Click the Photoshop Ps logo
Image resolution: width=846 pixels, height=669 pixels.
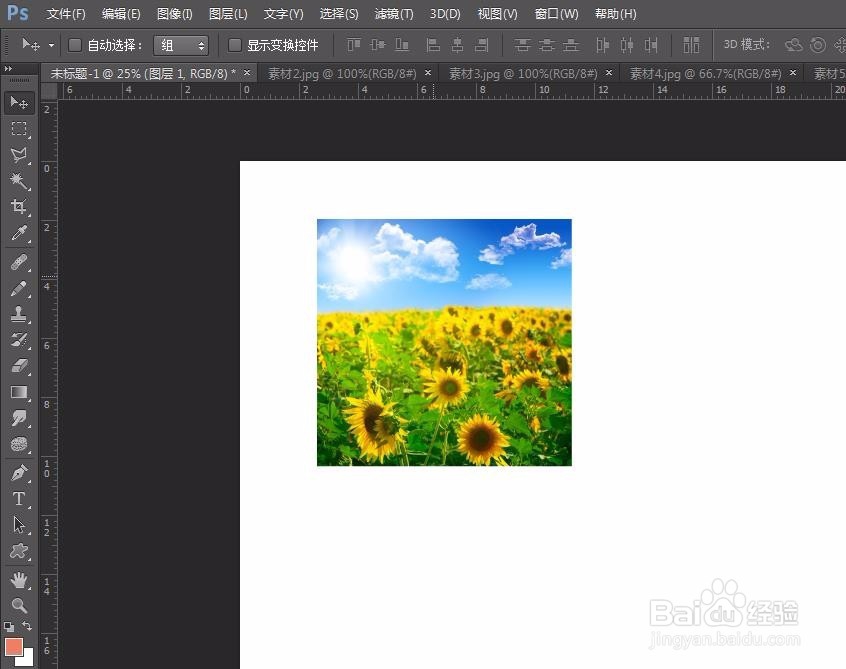click(17, 12)
